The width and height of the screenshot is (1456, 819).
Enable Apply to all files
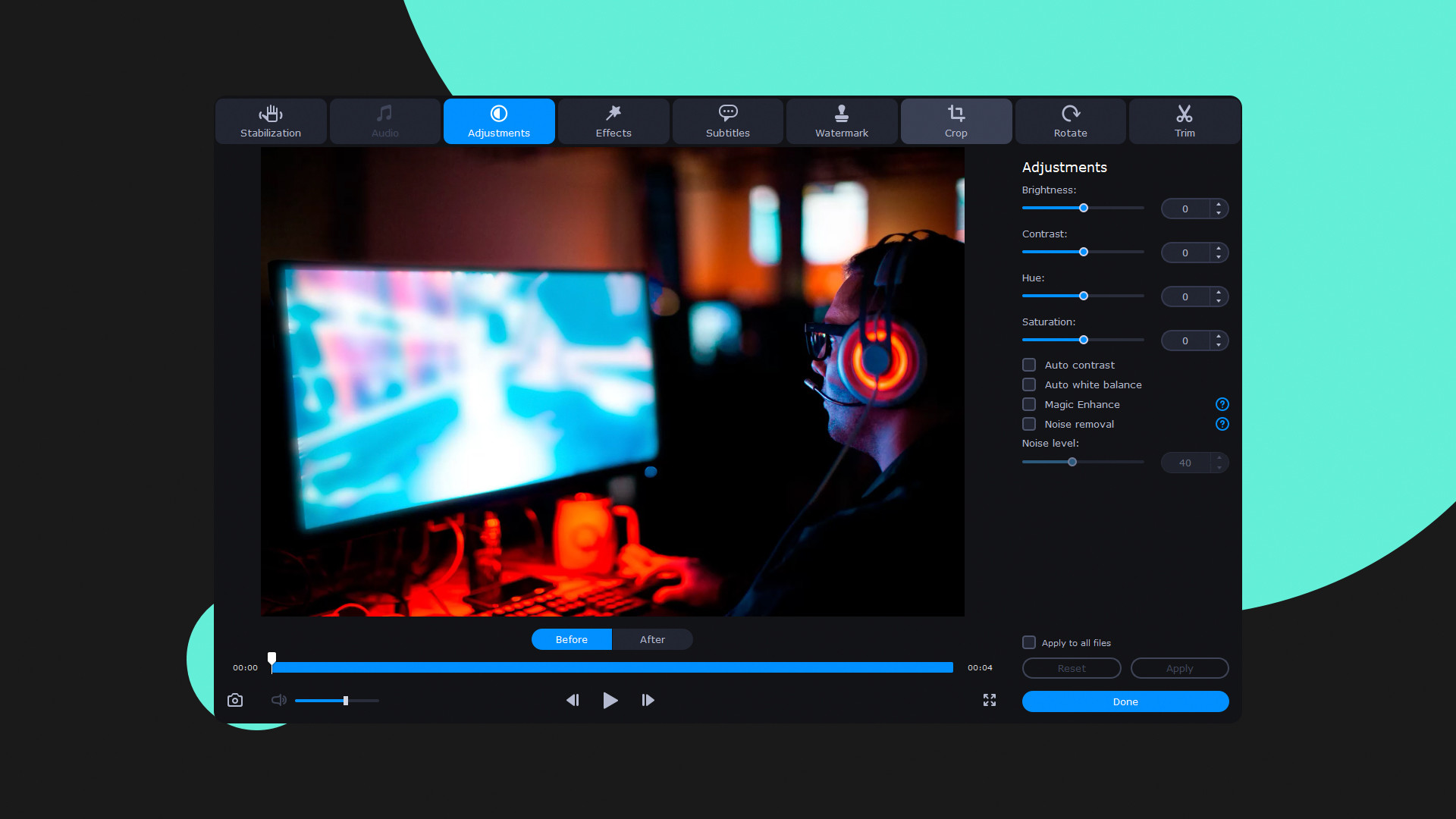pyautogui.click(x=1028, y=642)
